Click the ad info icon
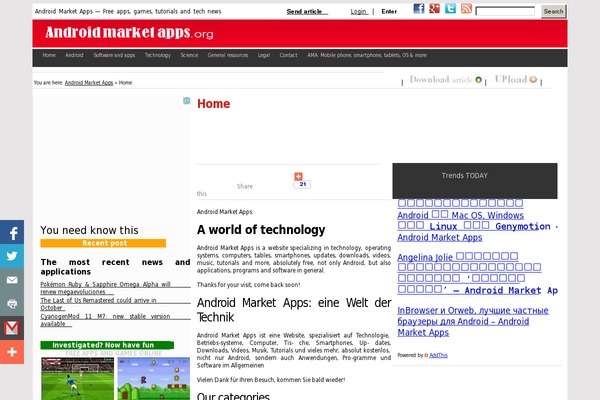 pos(186,101)
